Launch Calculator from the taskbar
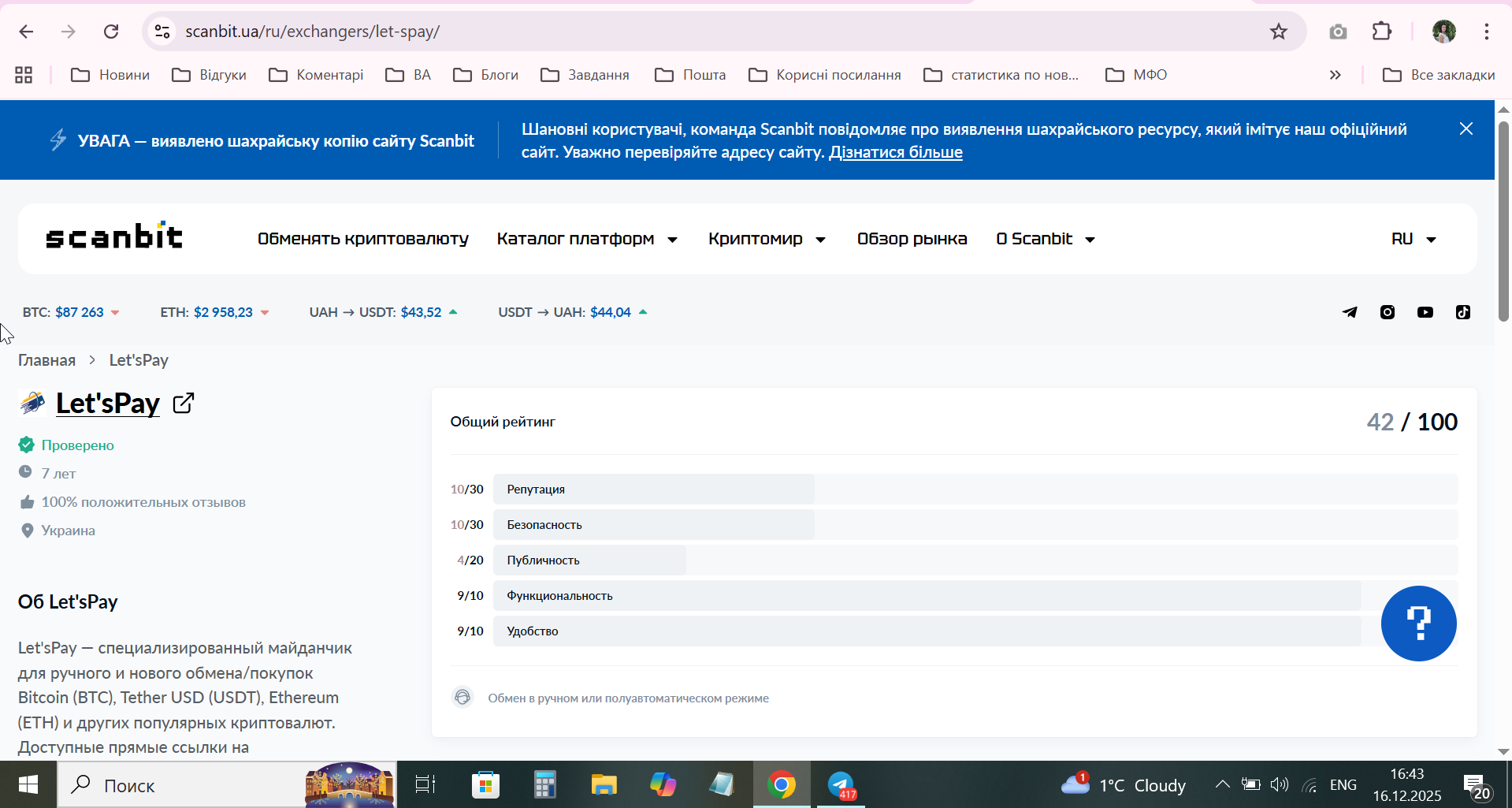 (x=544, y=785)
